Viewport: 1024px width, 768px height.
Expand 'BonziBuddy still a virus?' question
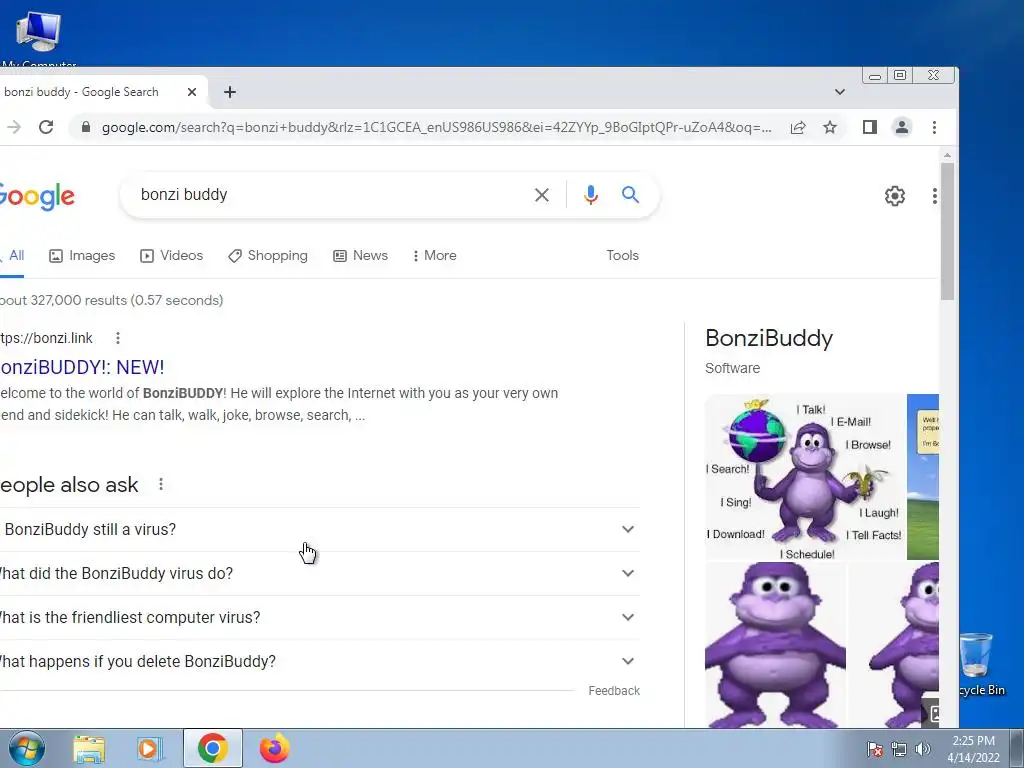click(319, 529)
